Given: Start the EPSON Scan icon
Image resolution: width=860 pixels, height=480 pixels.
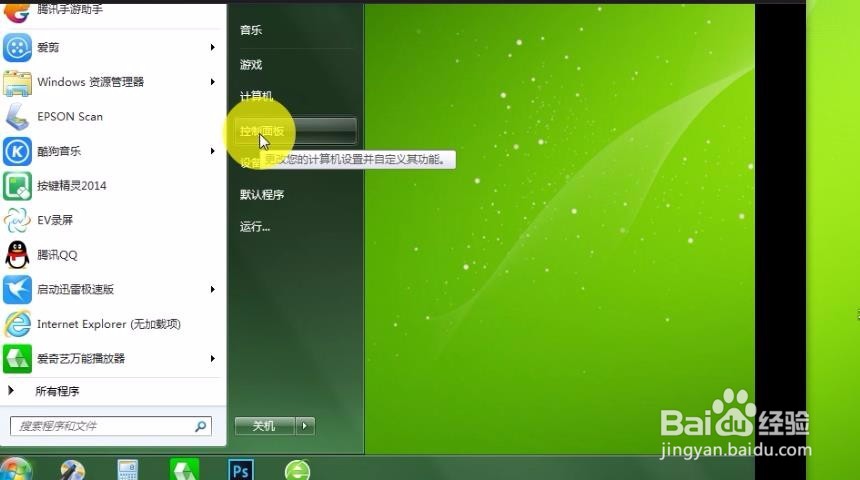Looking at the screenshot, I should 17,117.
